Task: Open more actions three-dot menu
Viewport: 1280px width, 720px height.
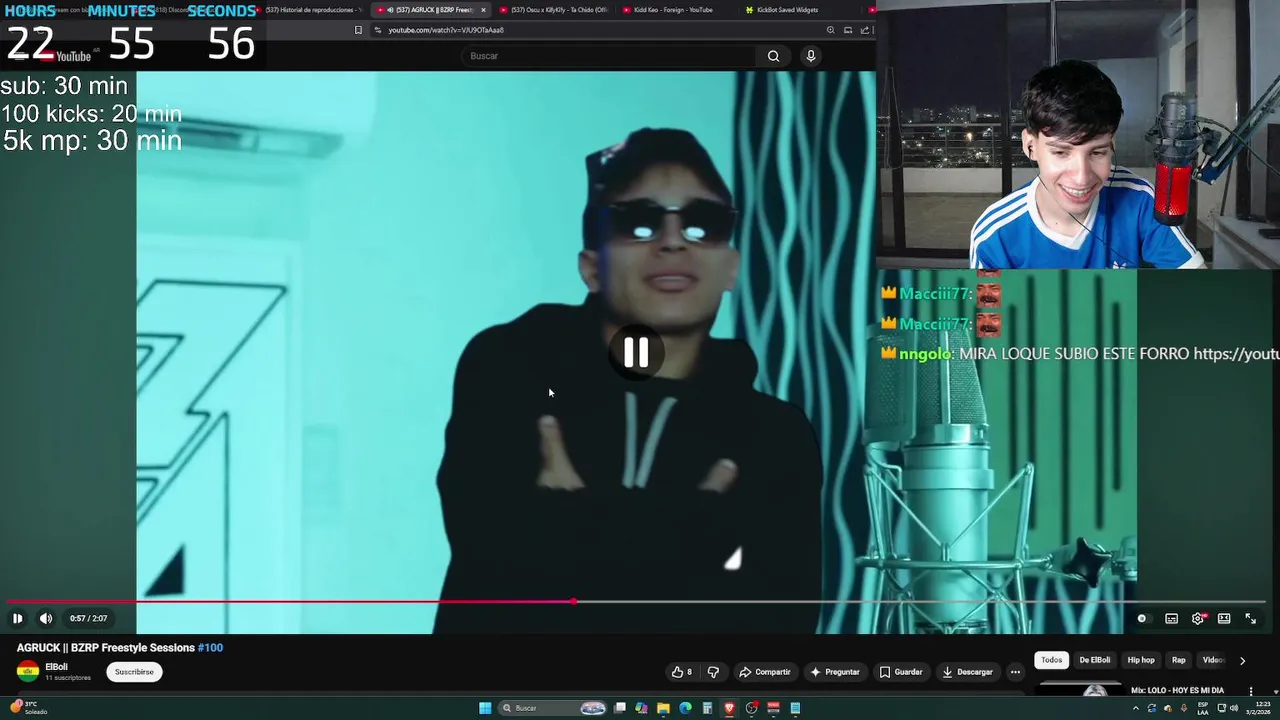Action: coord(1015,672)
